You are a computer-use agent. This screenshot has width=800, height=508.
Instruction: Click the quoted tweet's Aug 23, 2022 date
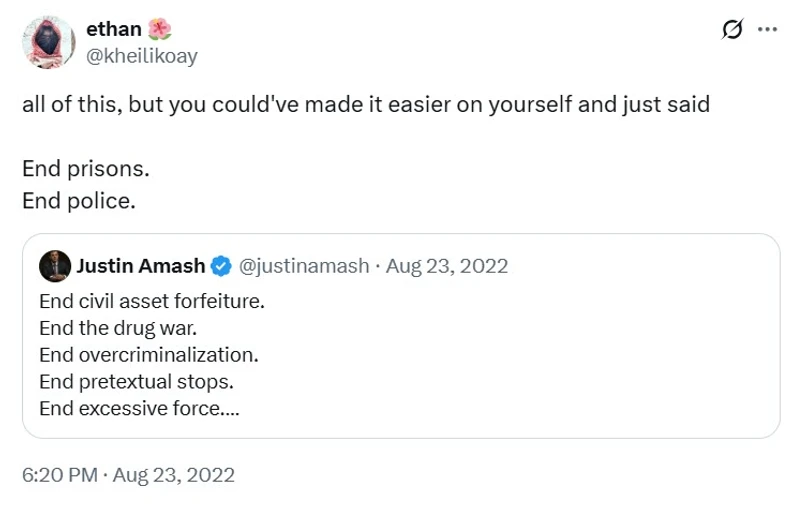[446, 266]
